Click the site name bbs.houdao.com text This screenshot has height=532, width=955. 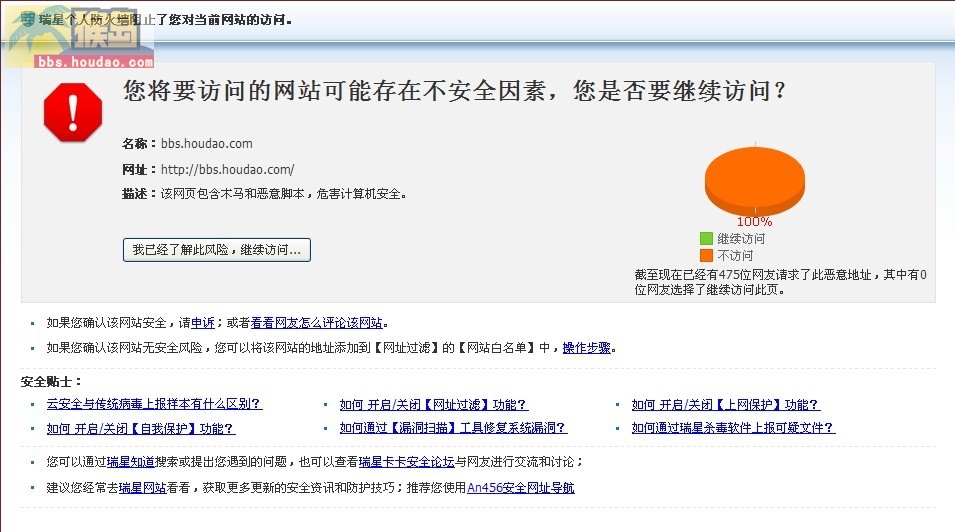(206, 144)
